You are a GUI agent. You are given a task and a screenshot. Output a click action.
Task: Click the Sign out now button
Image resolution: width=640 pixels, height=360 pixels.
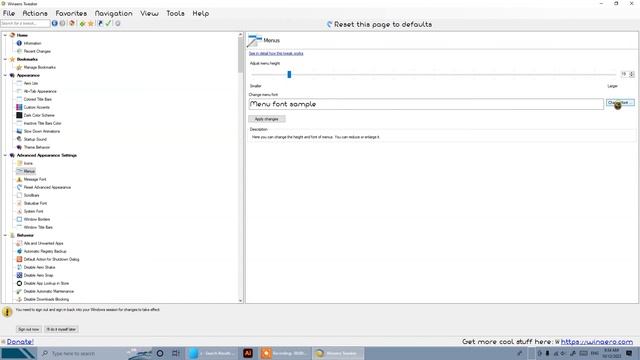pyautogui.click(x=29, y=329)
